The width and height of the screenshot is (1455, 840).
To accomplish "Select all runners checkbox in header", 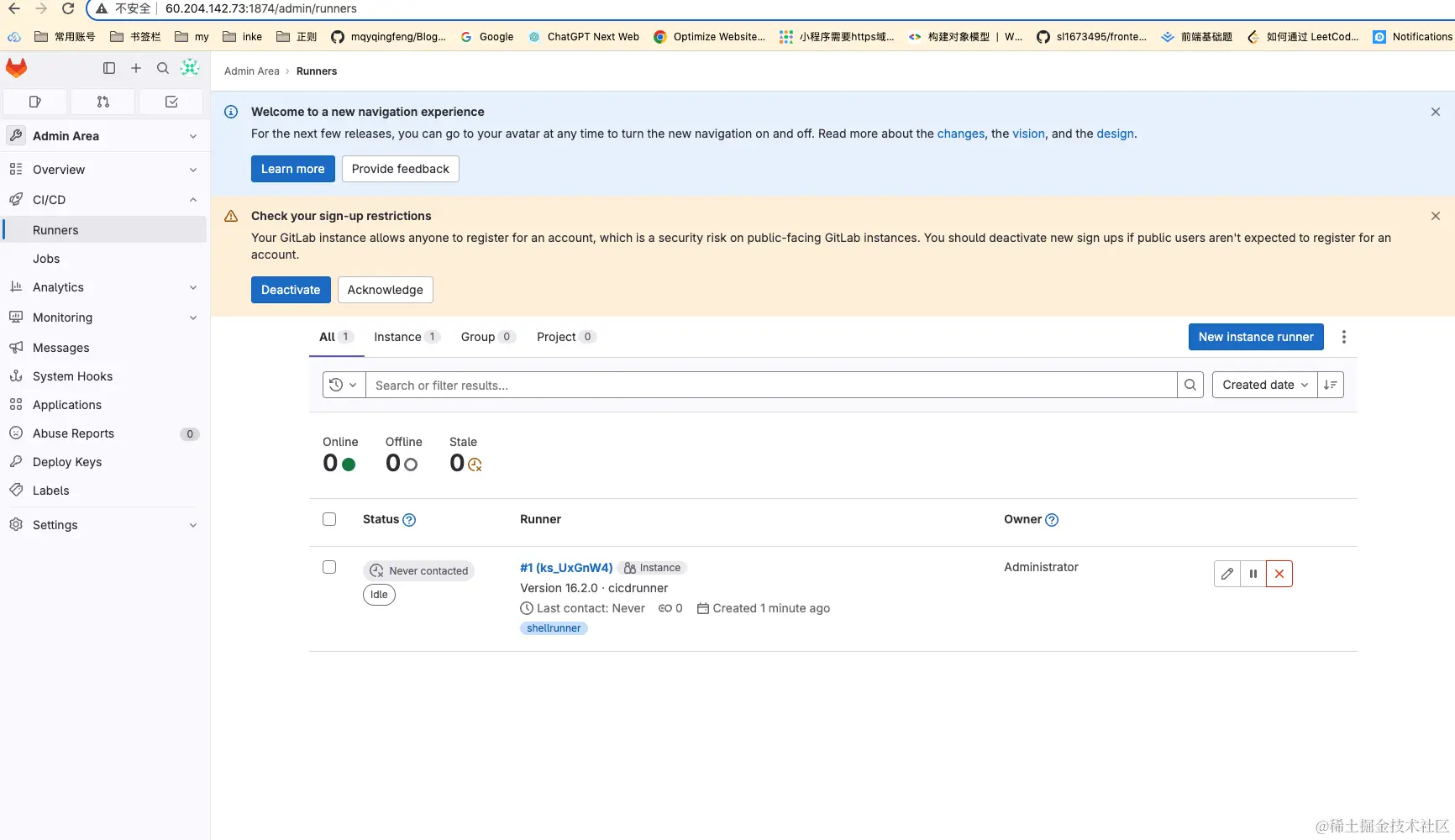I will [x=329, y=519].
